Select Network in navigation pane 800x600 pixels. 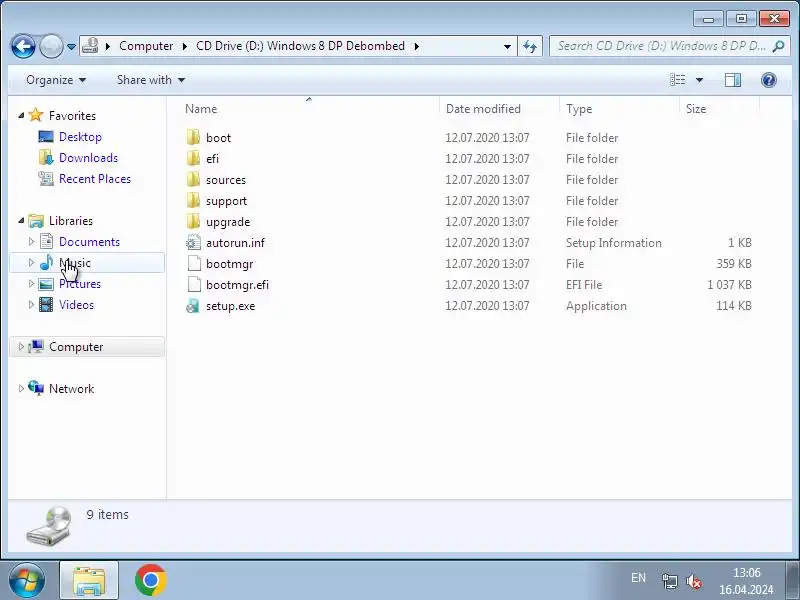click(71, 389)
